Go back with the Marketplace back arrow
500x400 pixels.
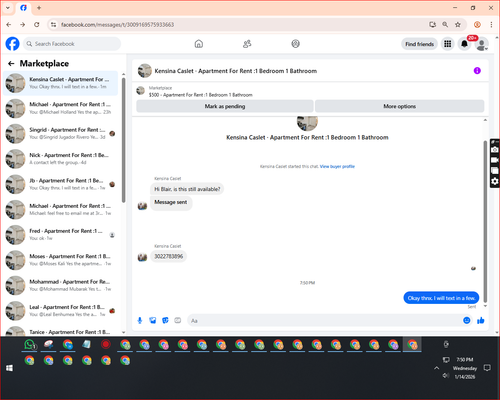pos(11,63)
